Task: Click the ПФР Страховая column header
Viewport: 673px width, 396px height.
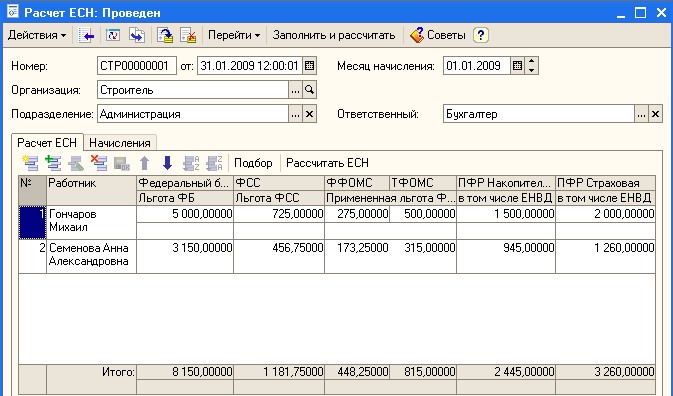Action: click(605, 183)
